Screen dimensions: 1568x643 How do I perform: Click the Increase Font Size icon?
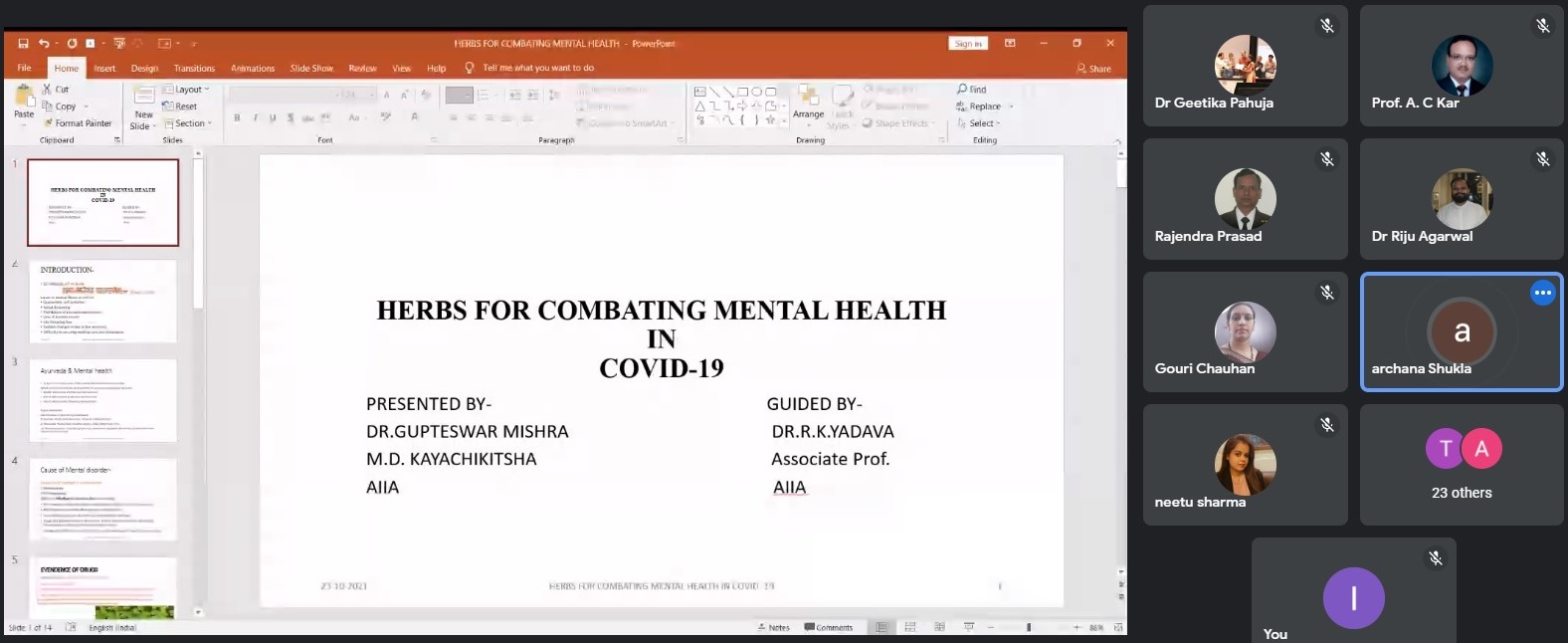(x=387, y=95)
